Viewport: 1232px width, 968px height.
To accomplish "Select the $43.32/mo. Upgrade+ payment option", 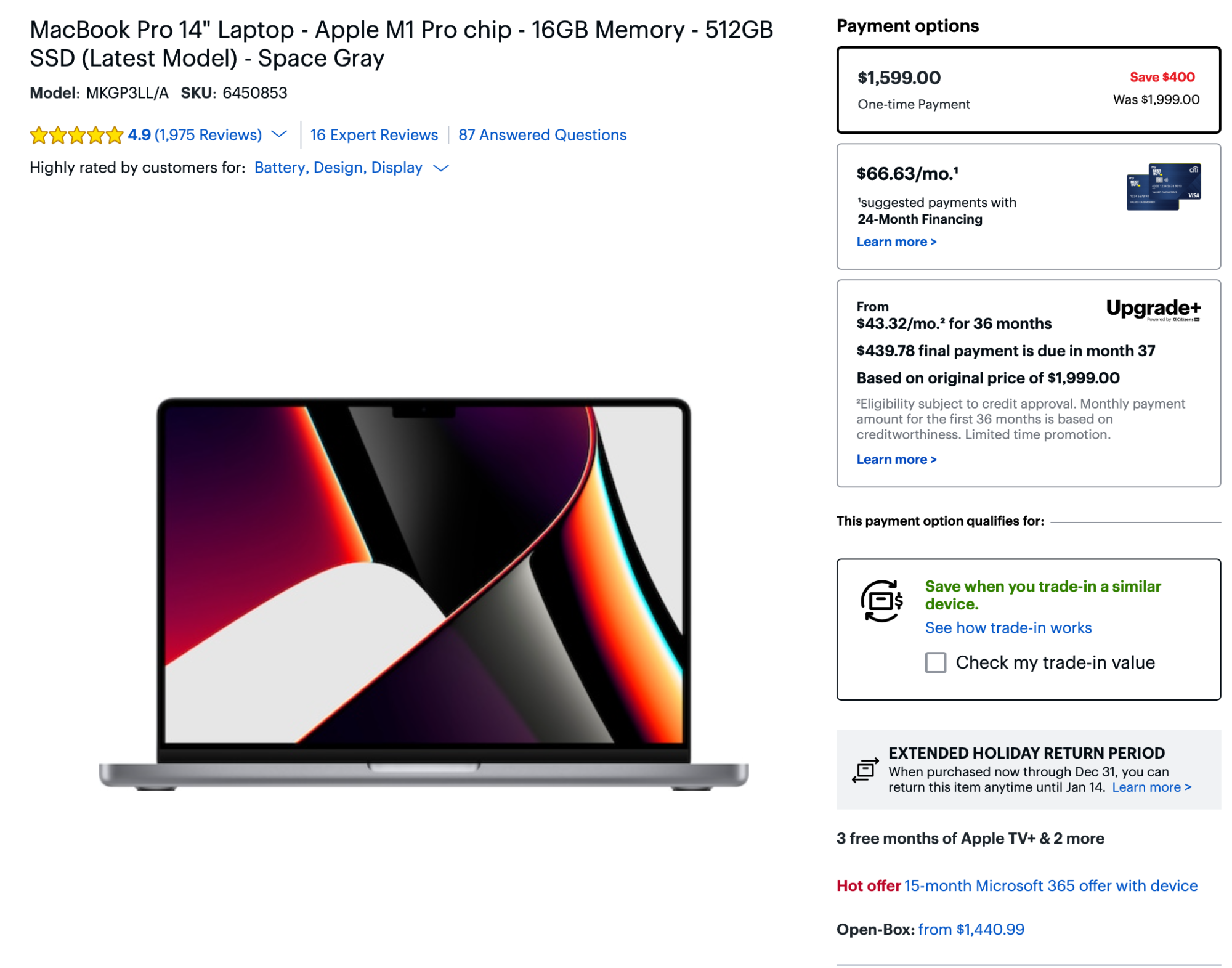I will point(1028,383).
